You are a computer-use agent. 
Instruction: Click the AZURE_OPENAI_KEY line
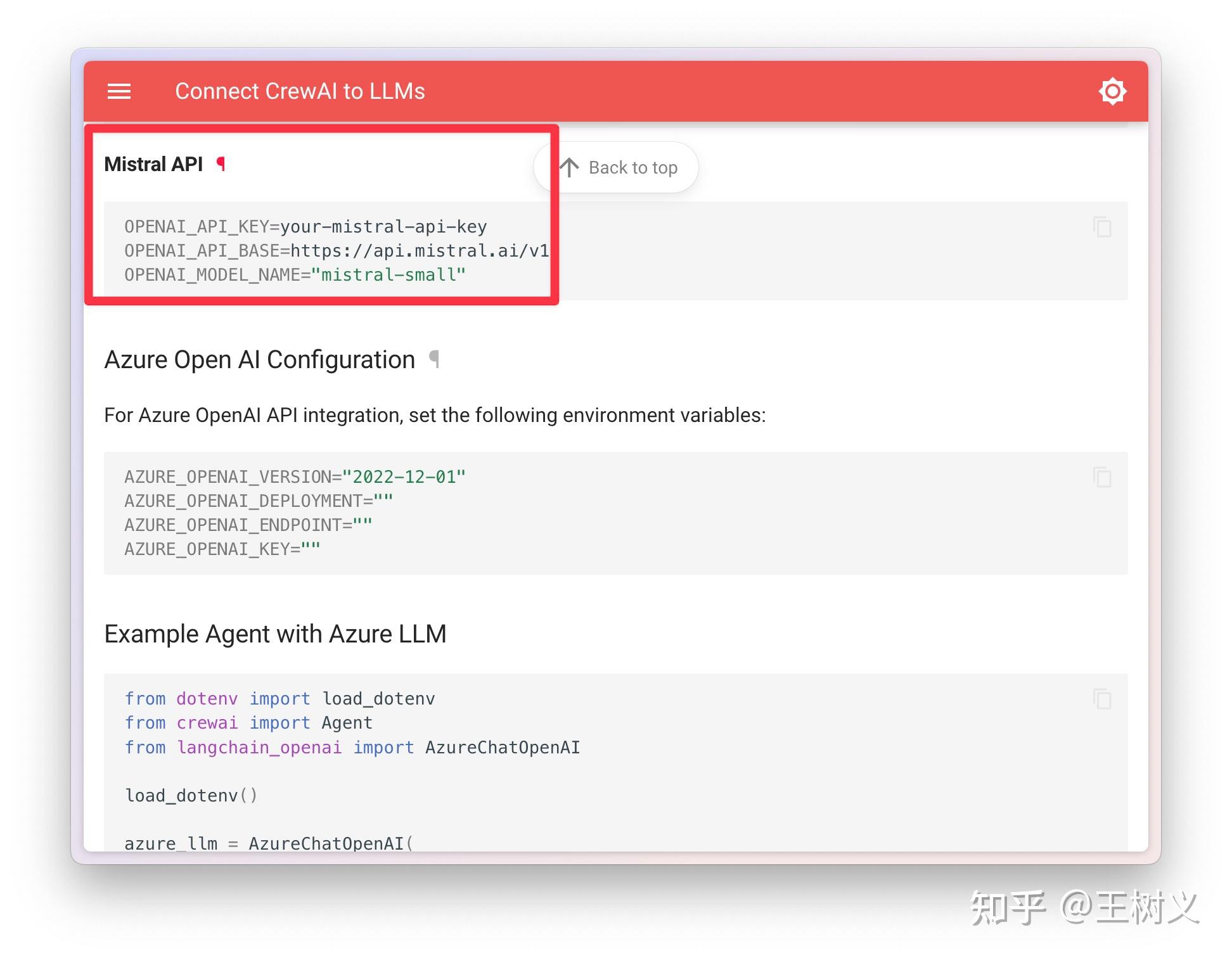pos(222,549)
